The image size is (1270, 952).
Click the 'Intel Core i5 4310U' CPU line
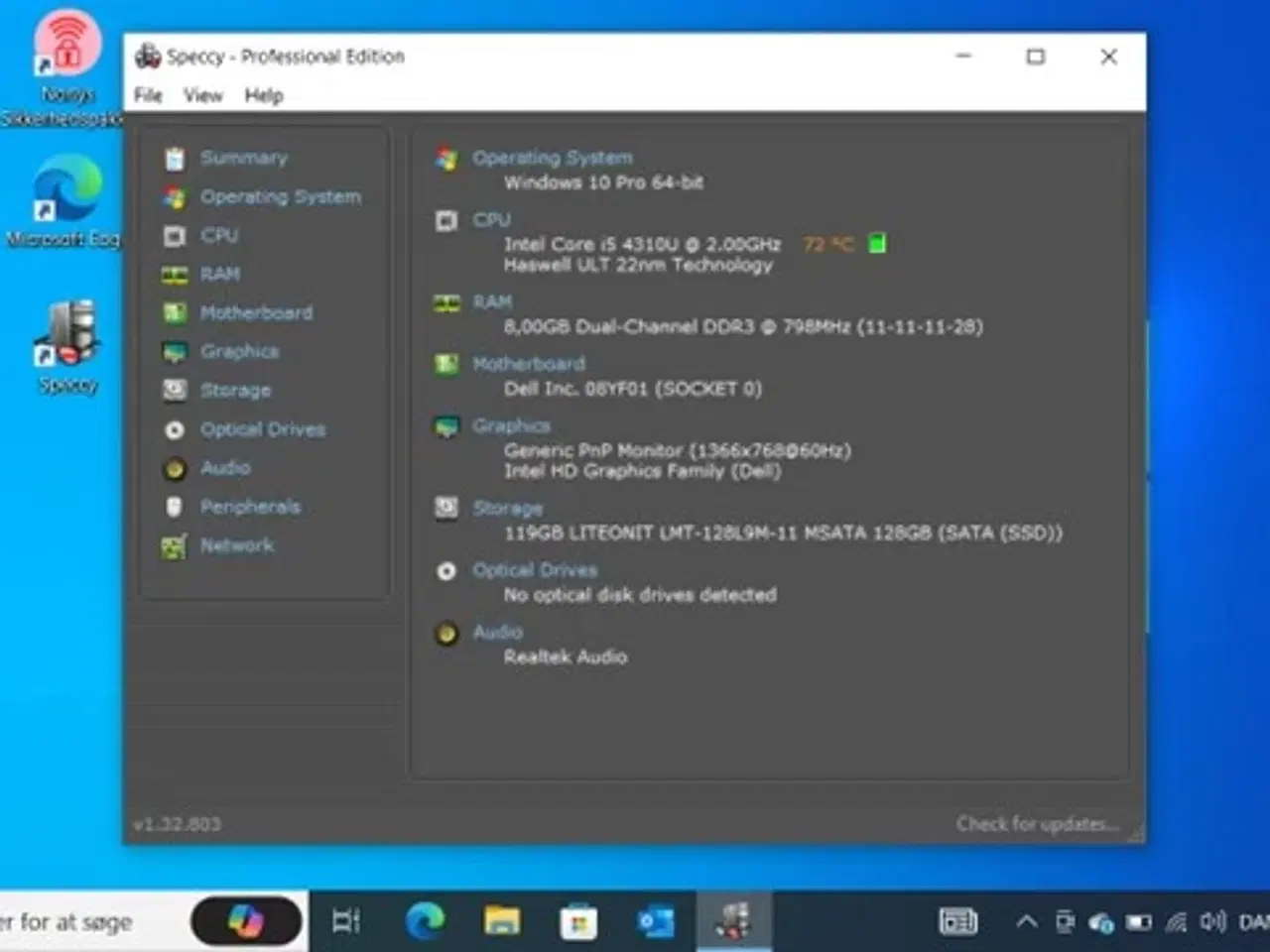[x=642, y=244]
